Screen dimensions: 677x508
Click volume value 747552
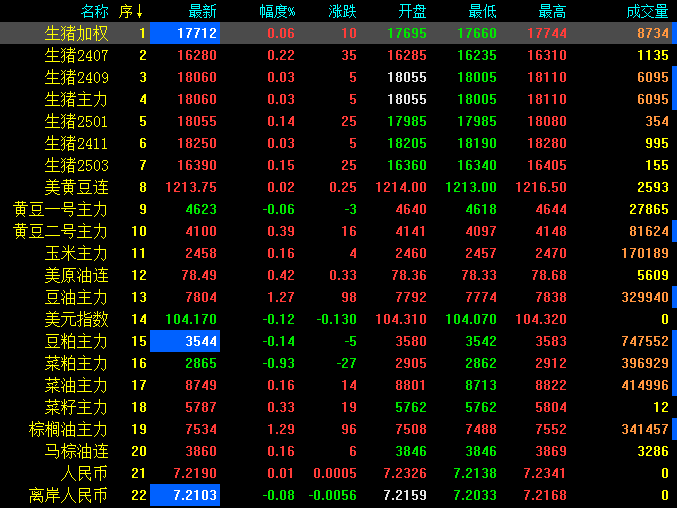[x=645, y=341]
